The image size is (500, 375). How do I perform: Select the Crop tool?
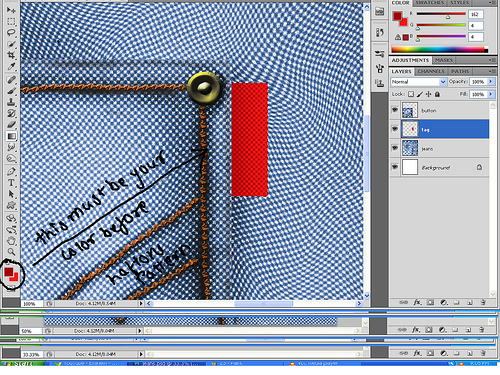click(11, 55)
